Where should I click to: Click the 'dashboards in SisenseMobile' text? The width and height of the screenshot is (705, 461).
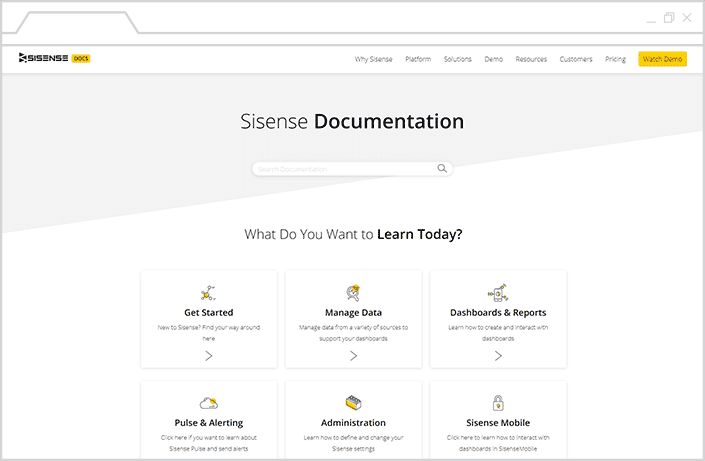pos(498,448)
